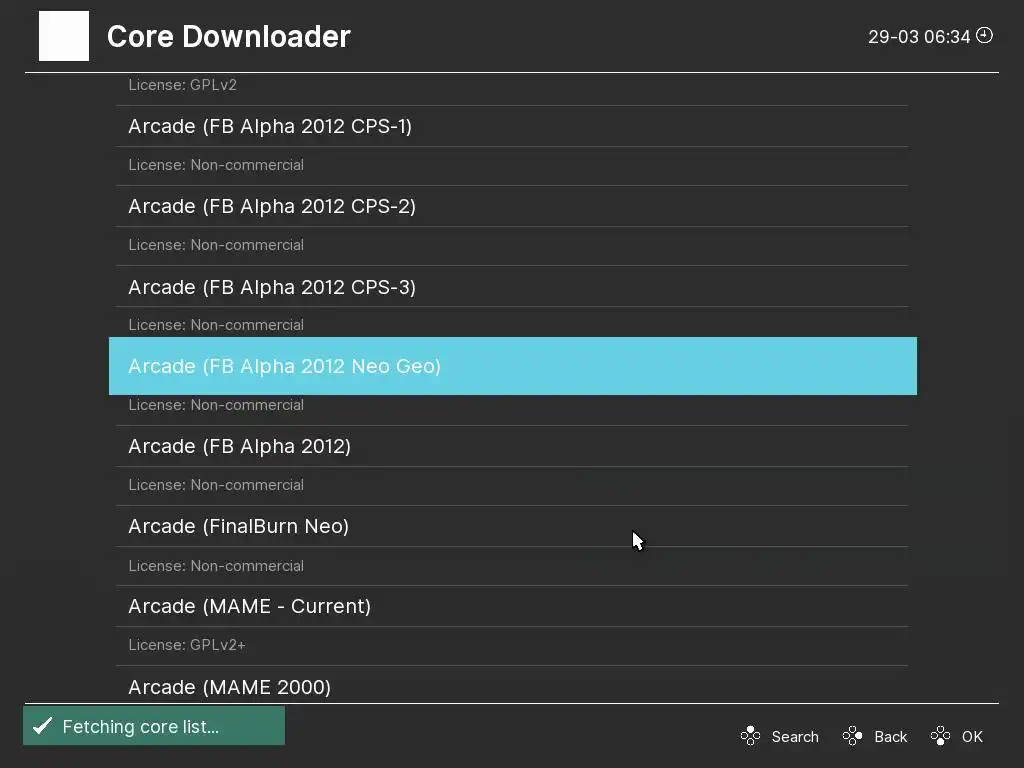Dismiss the Fetching core list notification
Image resolution: width=1024 pixels, height=768 pixels.
[154, 726]
